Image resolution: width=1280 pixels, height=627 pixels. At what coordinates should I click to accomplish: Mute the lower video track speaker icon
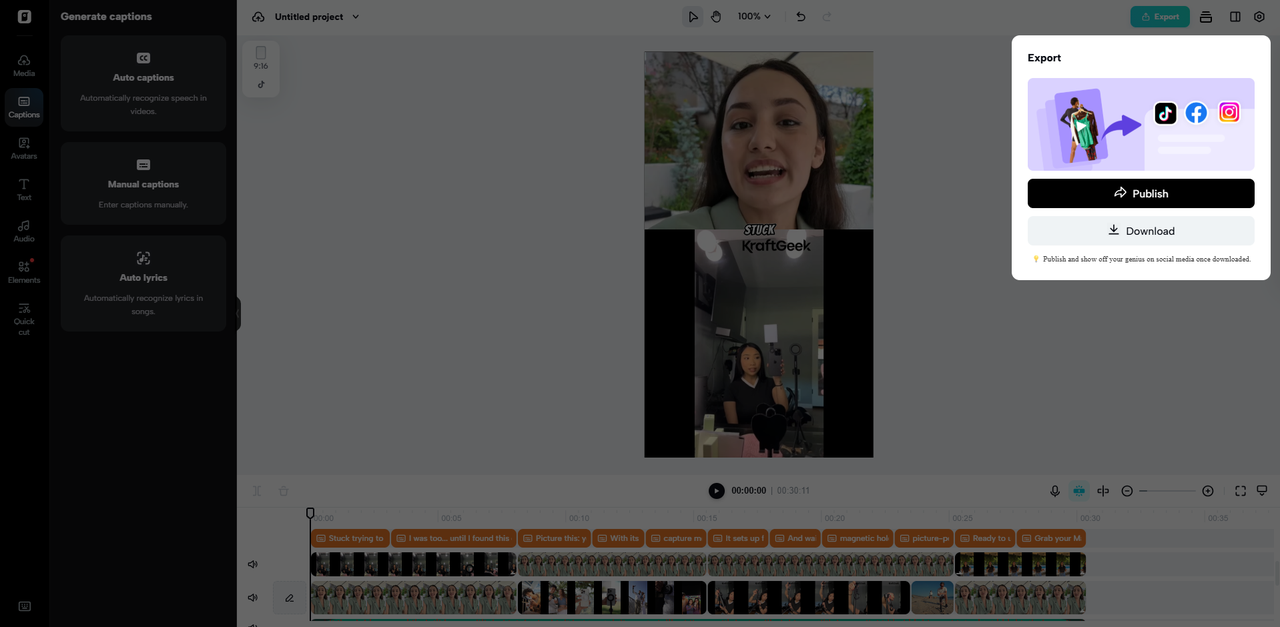[252, 597]
